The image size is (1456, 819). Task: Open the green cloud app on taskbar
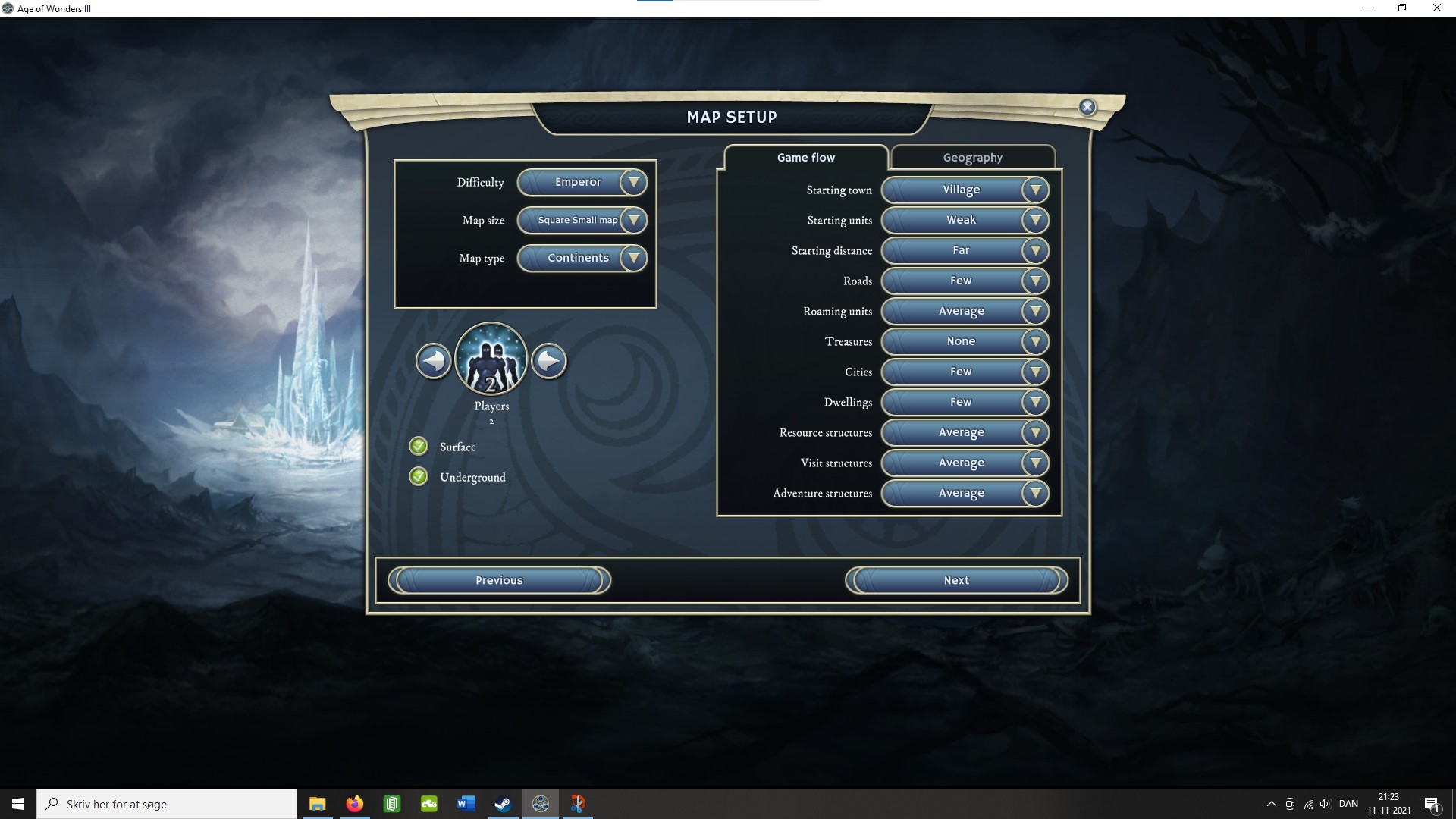pos(428,804)
